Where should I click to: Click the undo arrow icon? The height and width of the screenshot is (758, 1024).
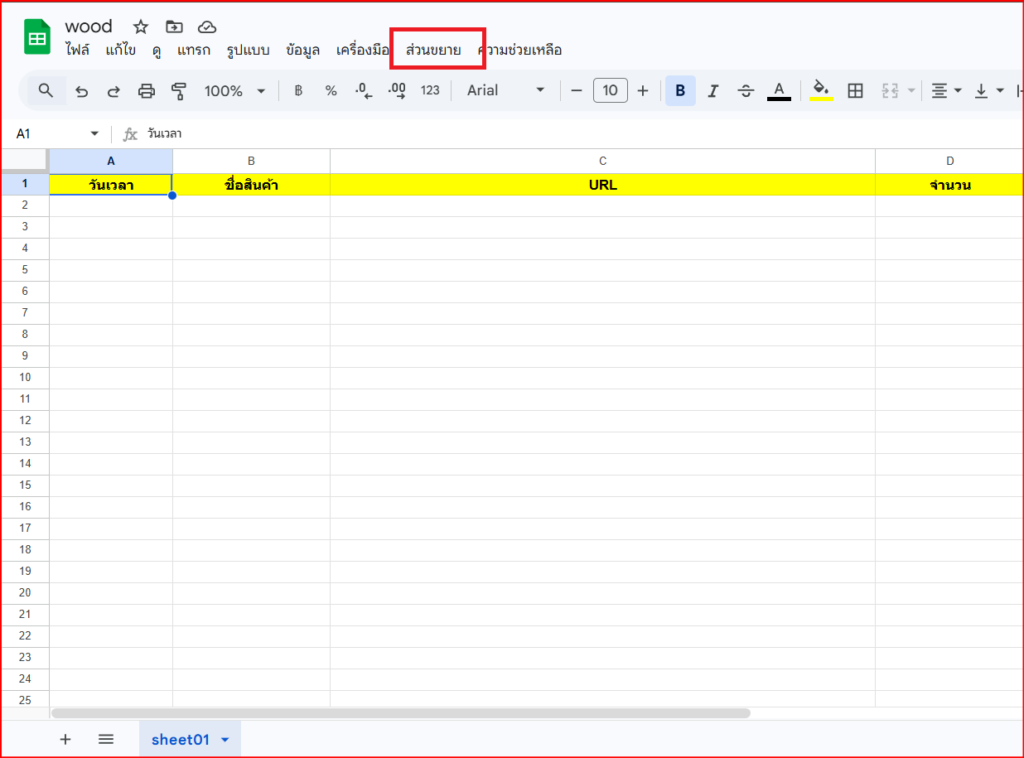pyautogui.click(x=82, y=91)
